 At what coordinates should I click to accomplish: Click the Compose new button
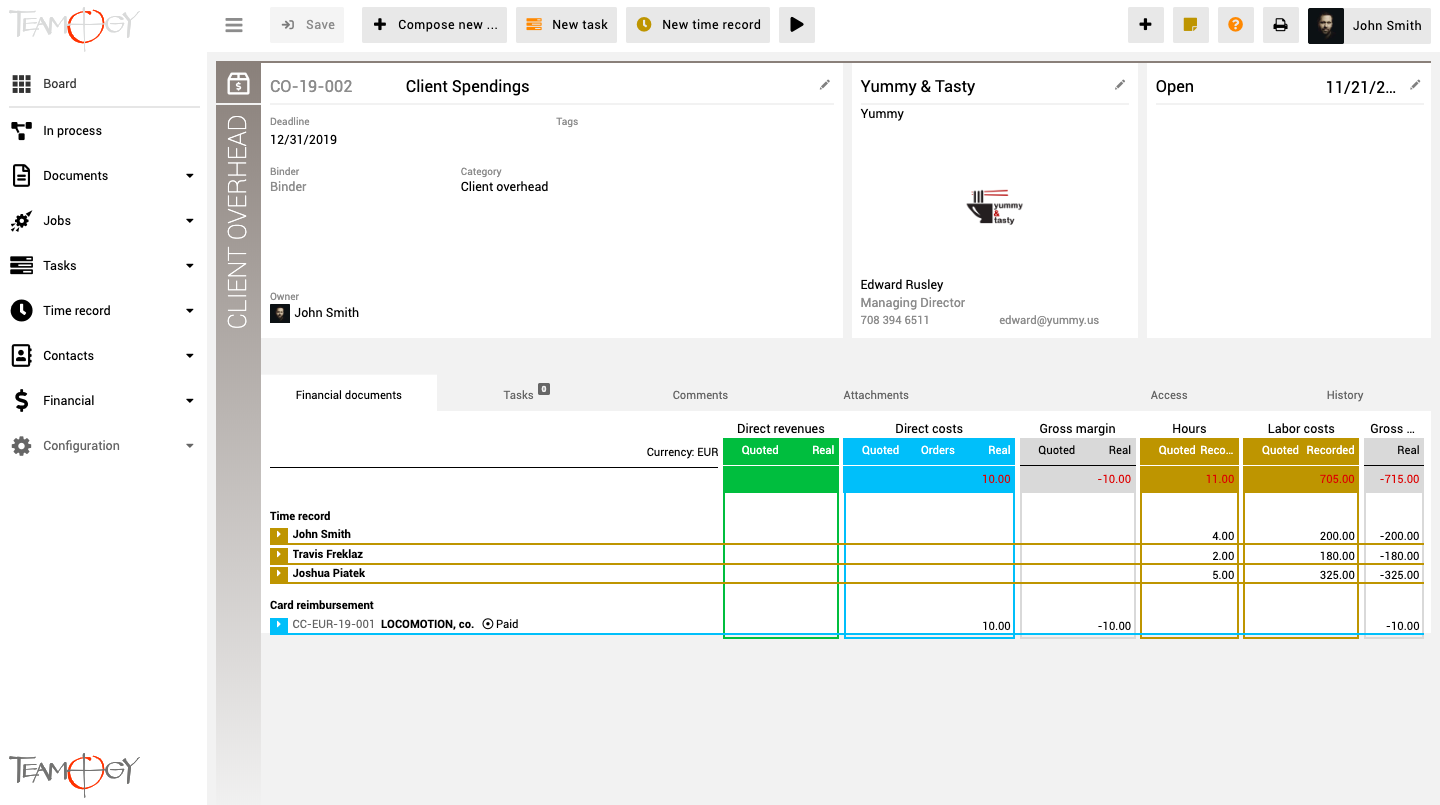(434, 25)
